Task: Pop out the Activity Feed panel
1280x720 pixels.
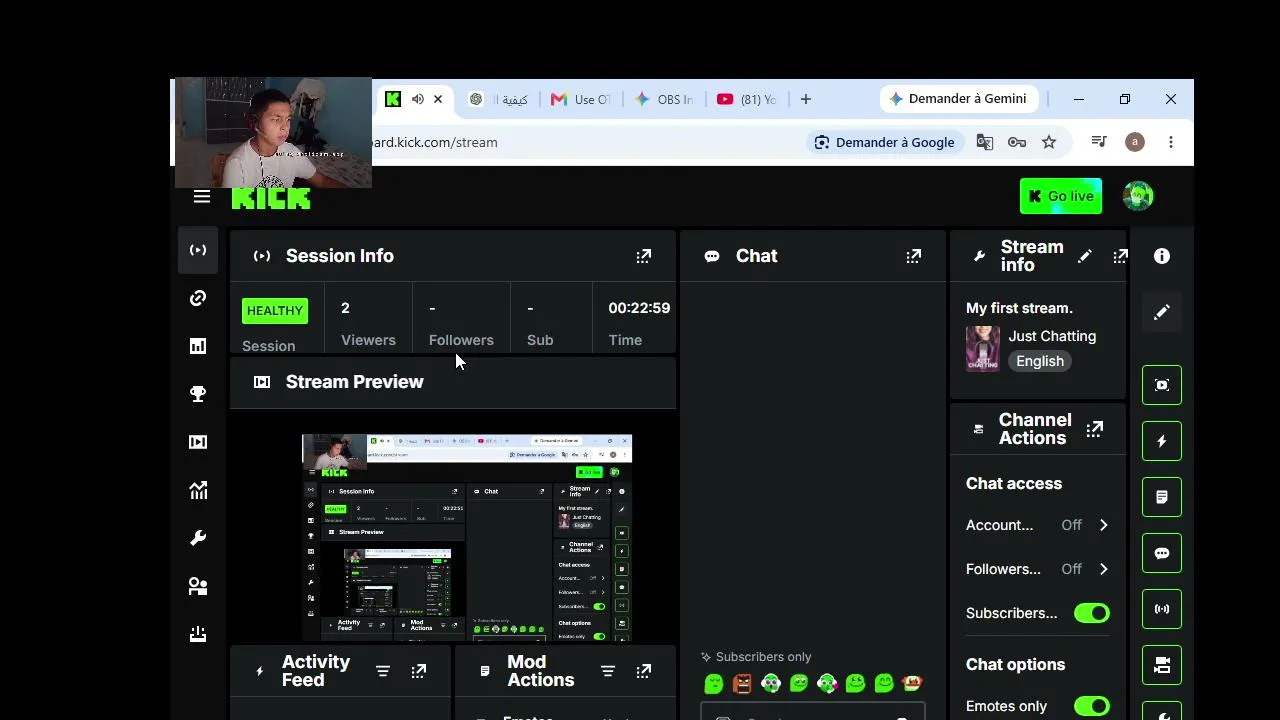Action: point(419,671)
